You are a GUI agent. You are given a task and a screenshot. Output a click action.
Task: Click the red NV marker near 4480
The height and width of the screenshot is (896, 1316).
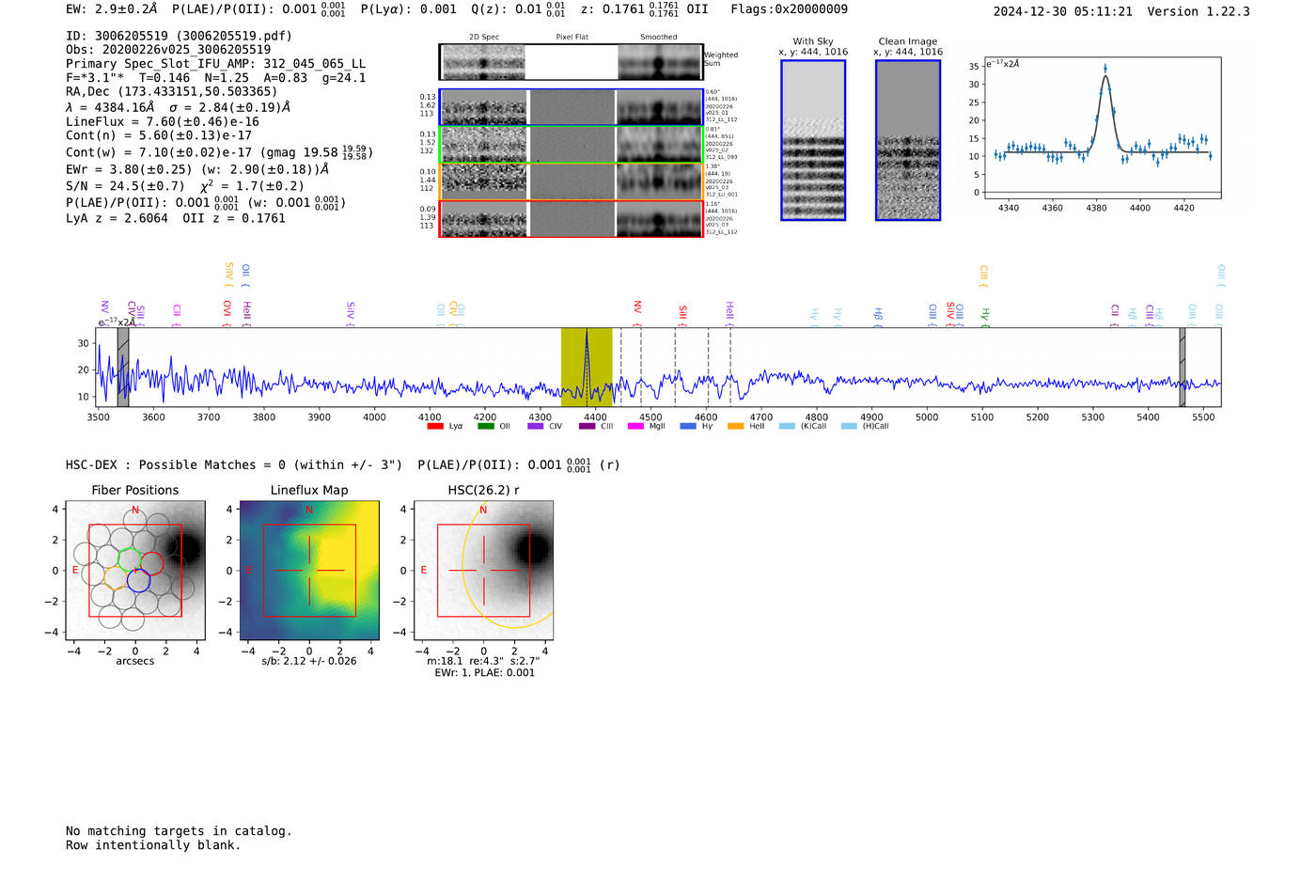(637, 314)
